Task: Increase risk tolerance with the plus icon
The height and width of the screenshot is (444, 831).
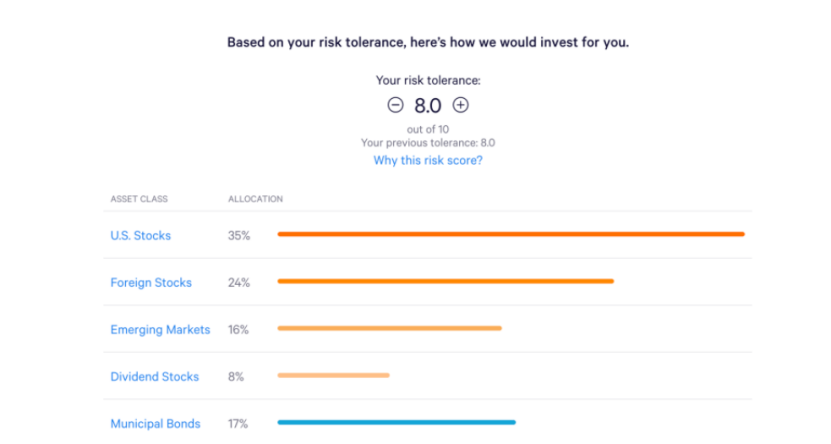Action: pos(461,105)
